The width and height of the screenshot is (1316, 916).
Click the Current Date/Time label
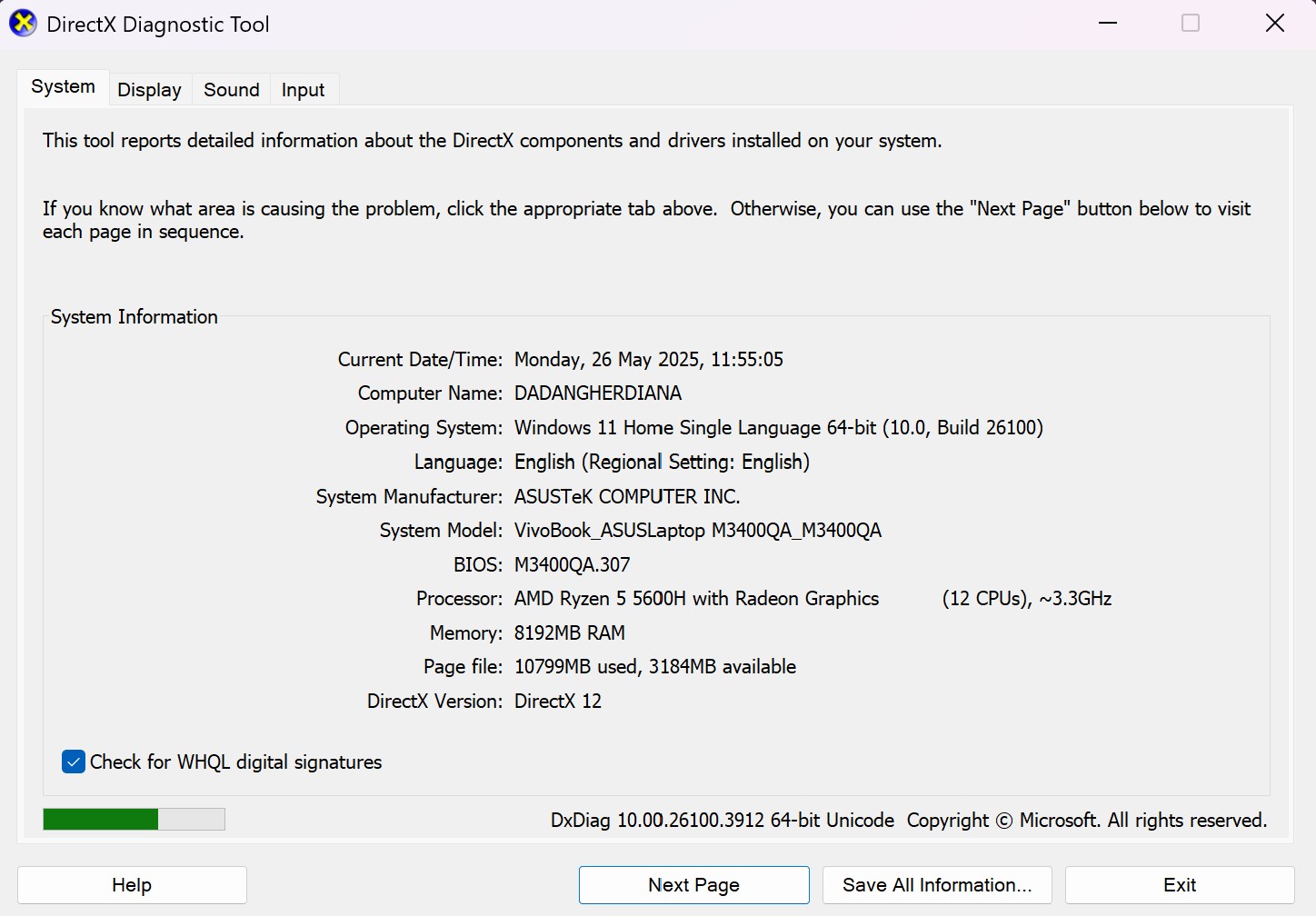click(x=420, y=360)
